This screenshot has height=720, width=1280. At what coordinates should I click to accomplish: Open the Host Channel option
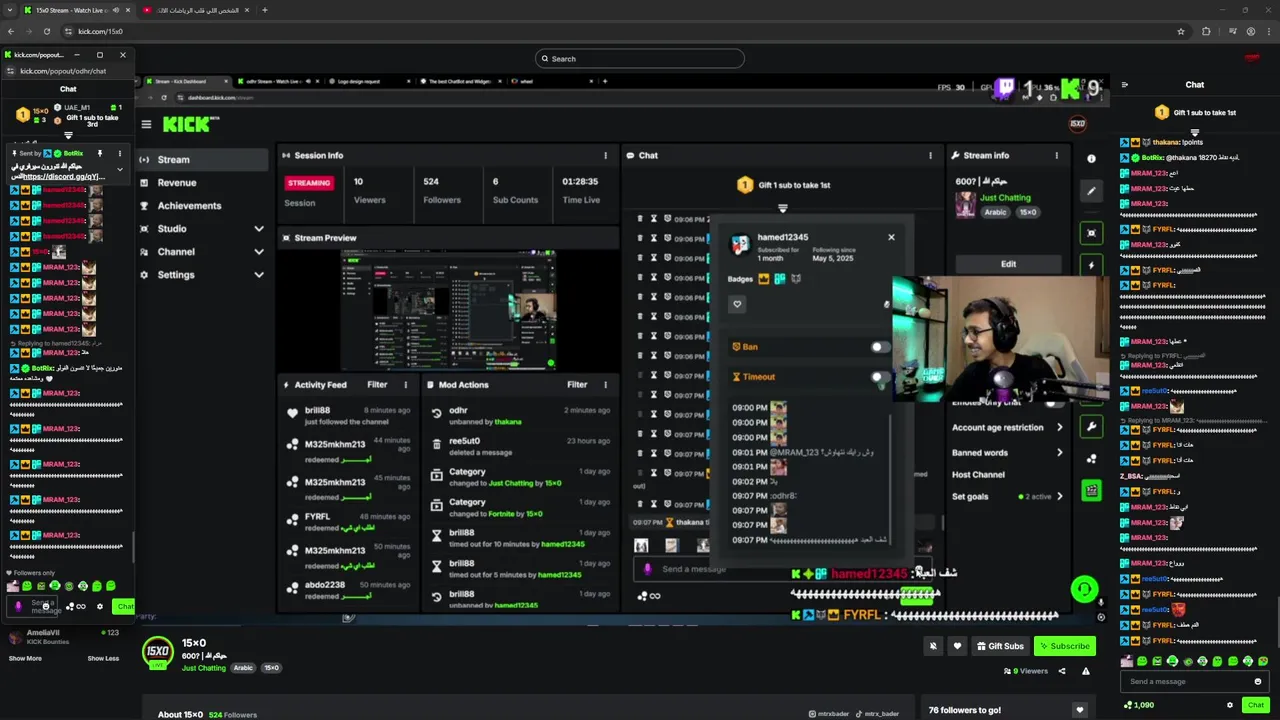tap(978, 474)
